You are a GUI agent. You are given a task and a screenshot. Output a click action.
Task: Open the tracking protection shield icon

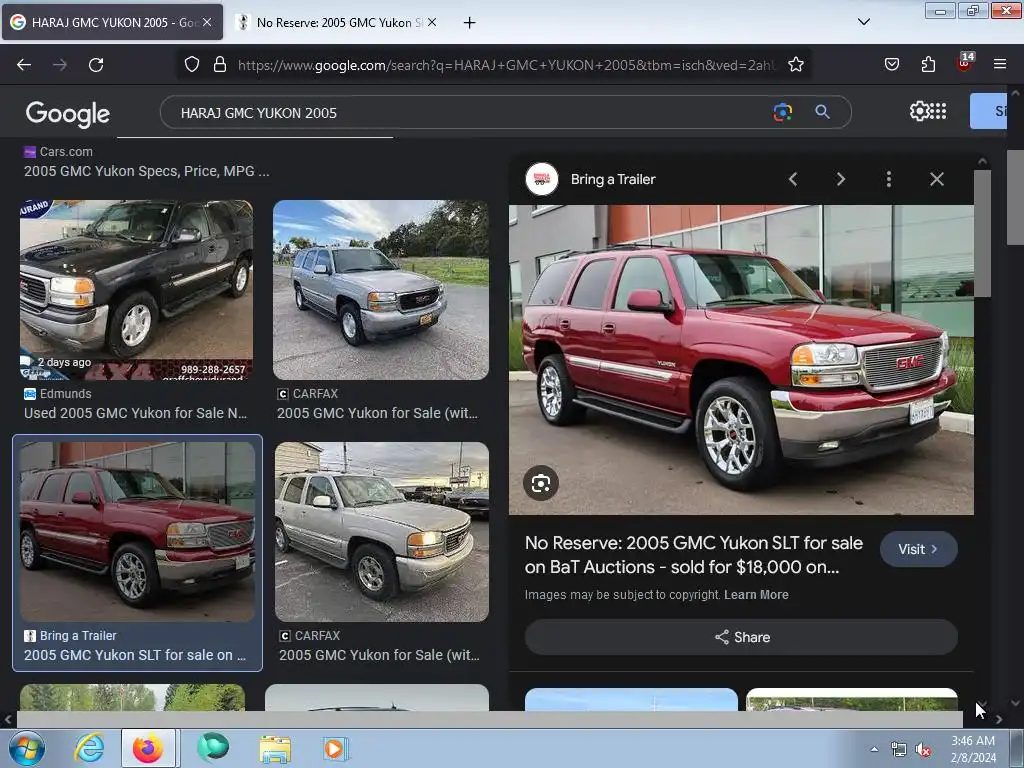[x=191, y=65]
